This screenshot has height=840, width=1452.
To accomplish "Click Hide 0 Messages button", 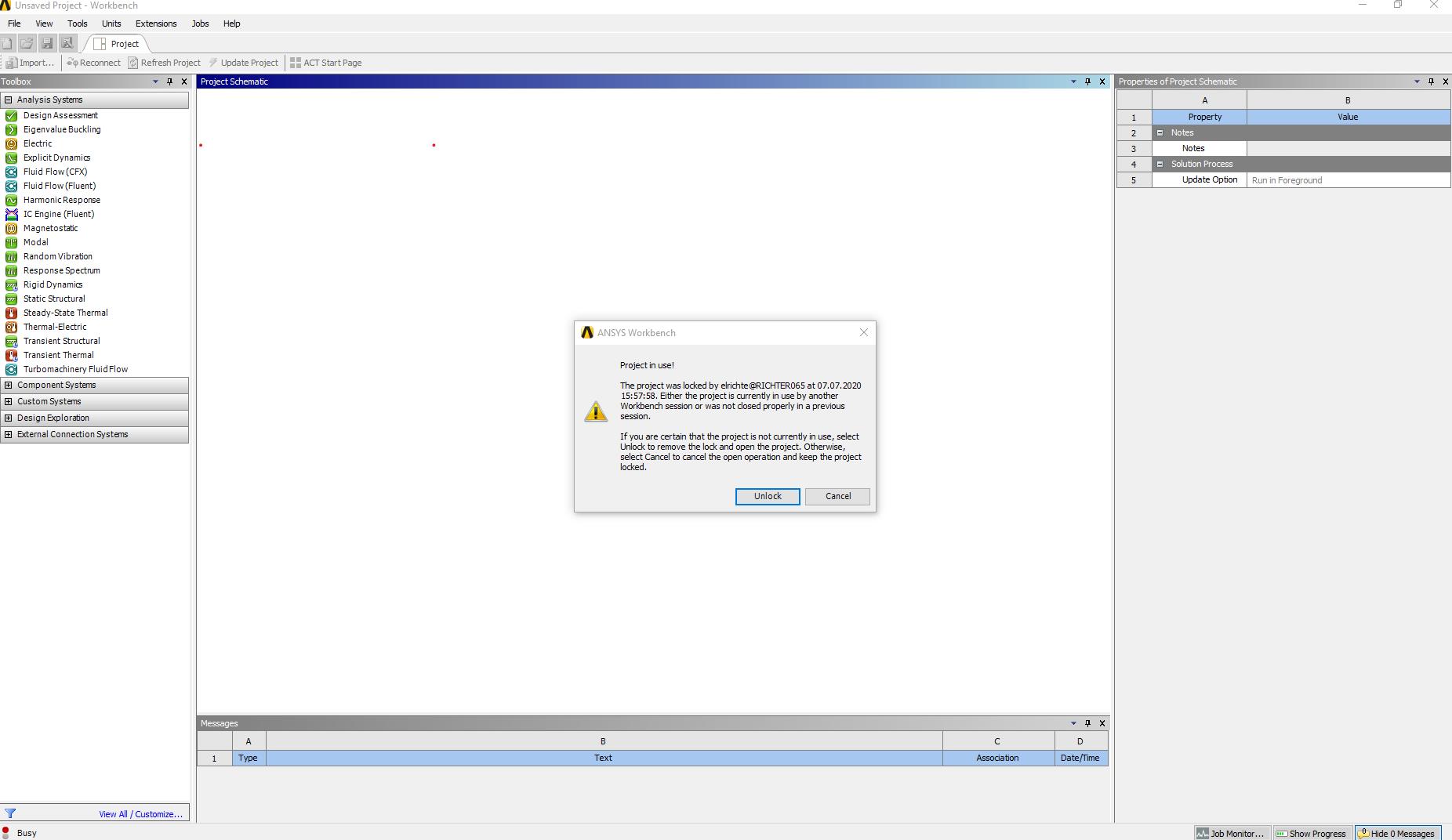I will click(x=1396, y=833).
